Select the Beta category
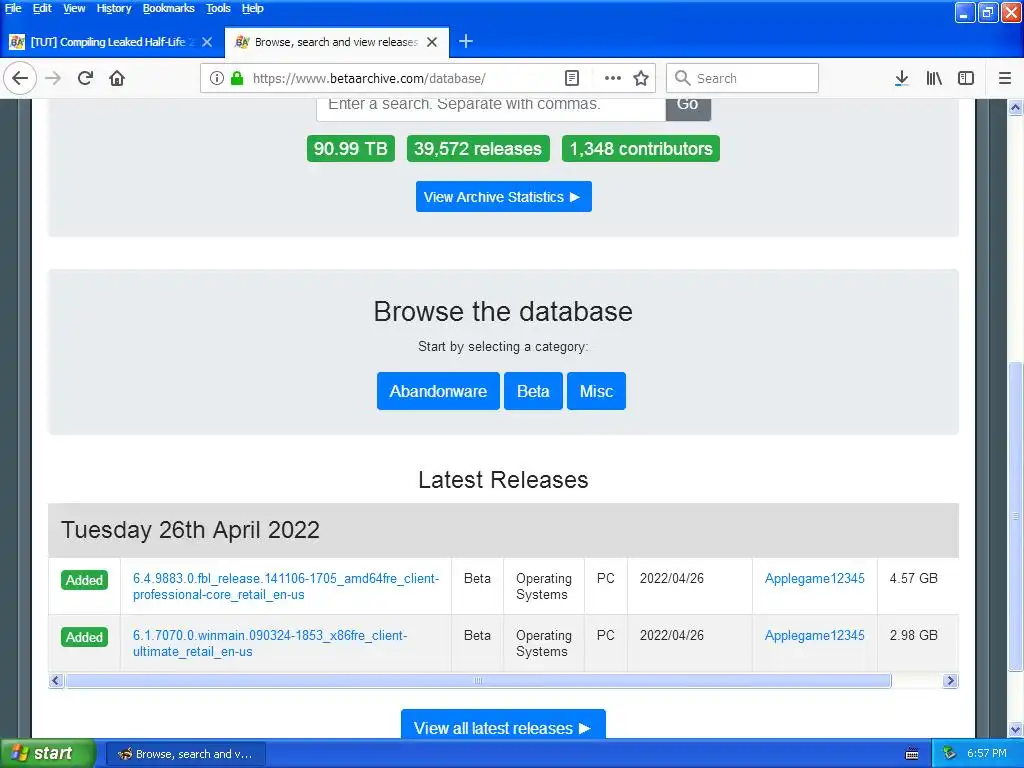Image resolution: width=1024 pixels, height=768 pixels. [533, 391]
